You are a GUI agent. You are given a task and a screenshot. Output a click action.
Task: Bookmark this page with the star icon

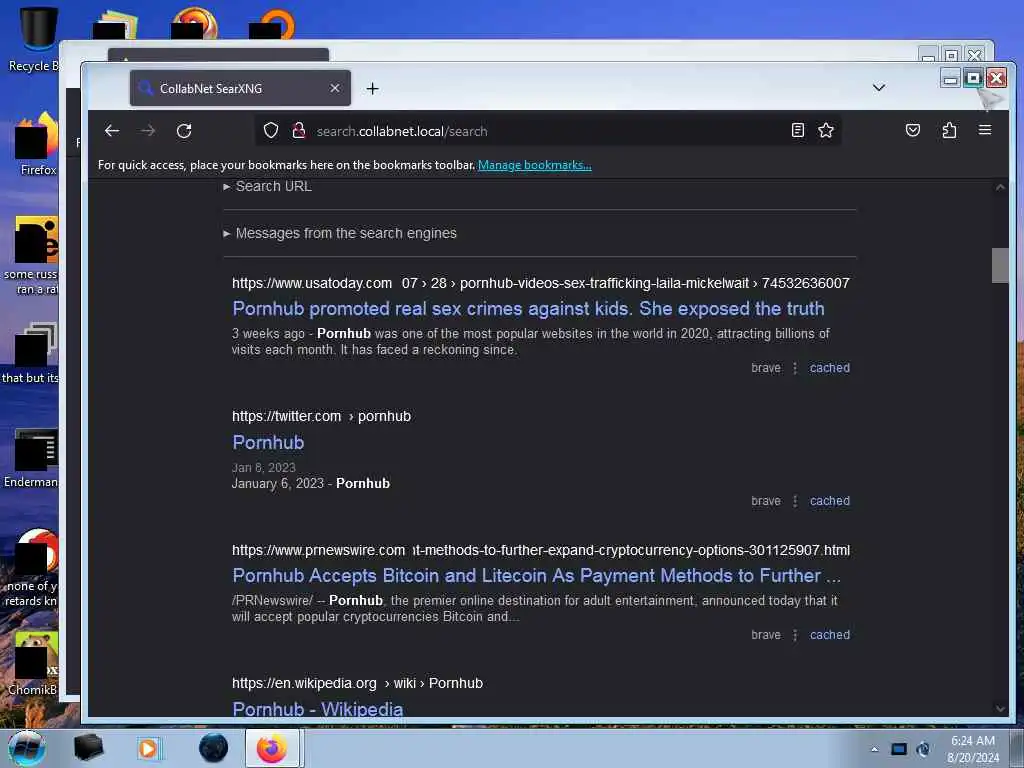click(826, 131)
